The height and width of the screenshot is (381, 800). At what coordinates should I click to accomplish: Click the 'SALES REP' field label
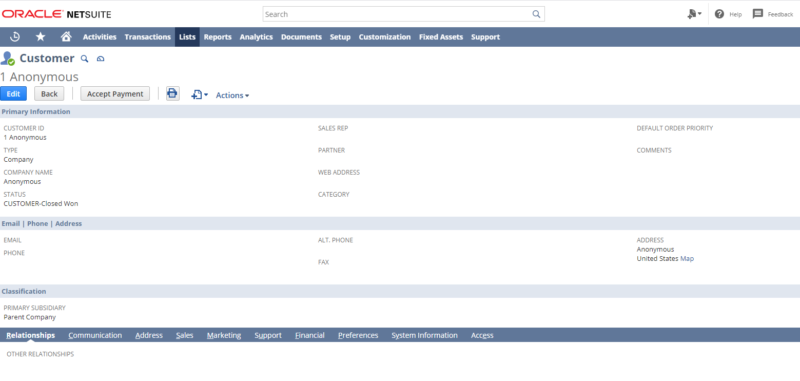coord(333,128)
